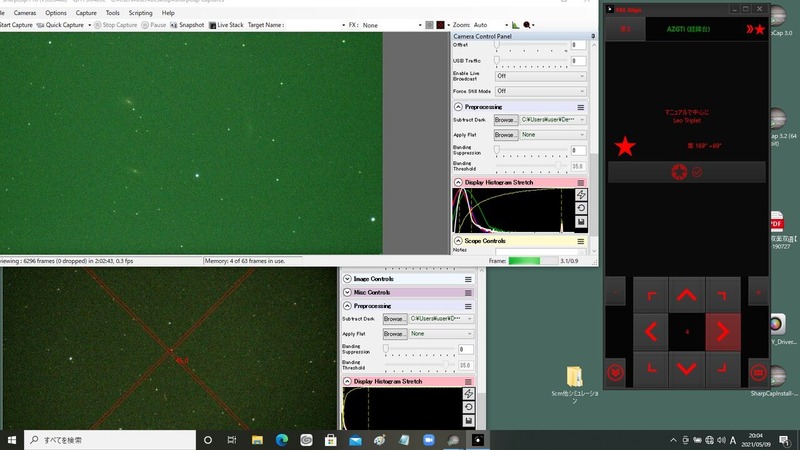Click the Snapshot toolbar button

tap(187, 25)
